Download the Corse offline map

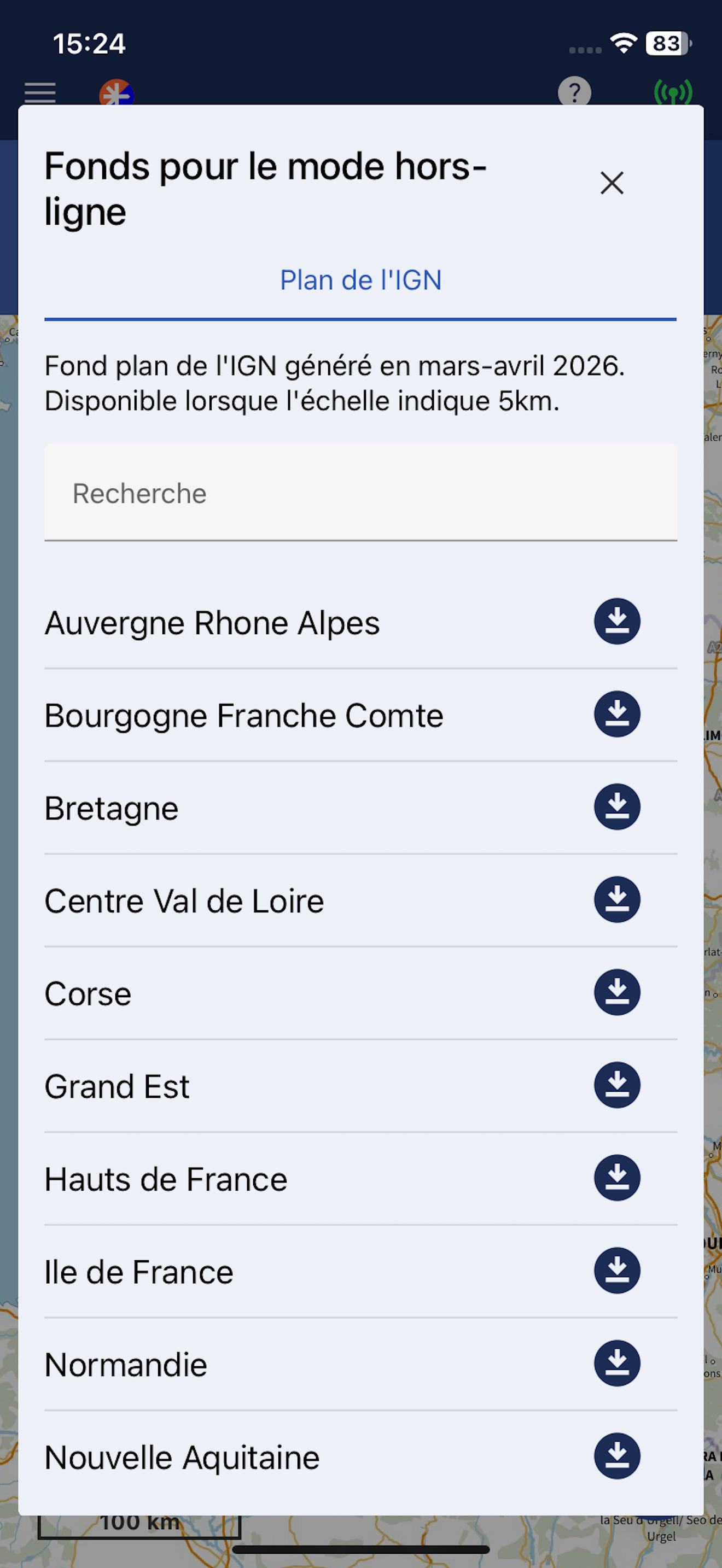616,993
